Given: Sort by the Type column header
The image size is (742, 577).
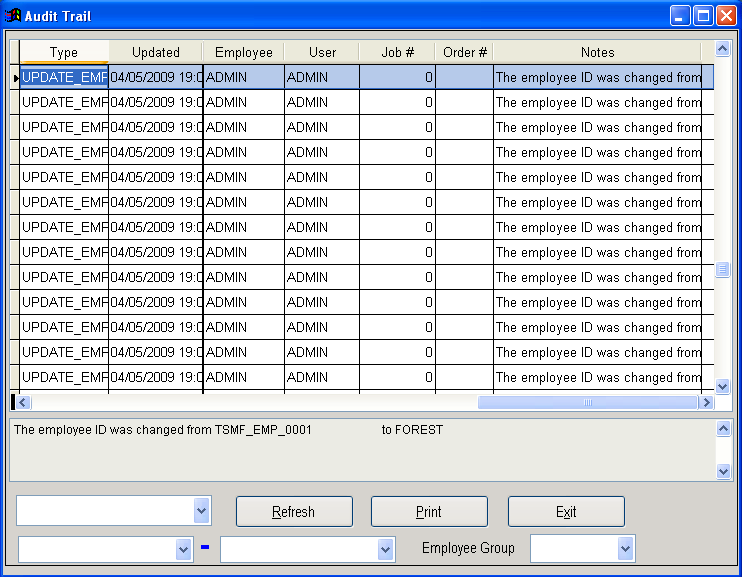Looking at the screenshot, I should click(64, 53).
